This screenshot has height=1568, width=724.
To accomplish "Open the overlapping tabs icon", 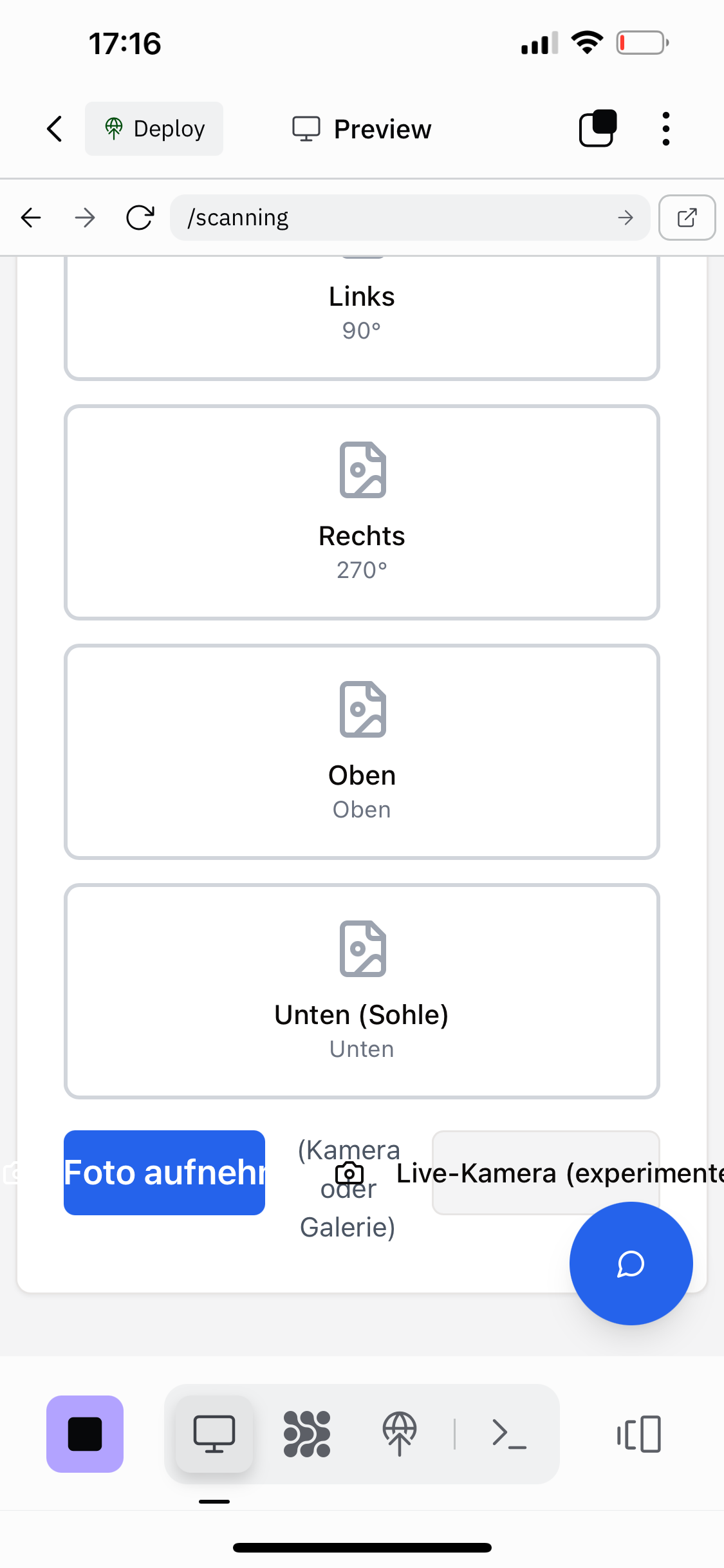I will coord(598,129).
